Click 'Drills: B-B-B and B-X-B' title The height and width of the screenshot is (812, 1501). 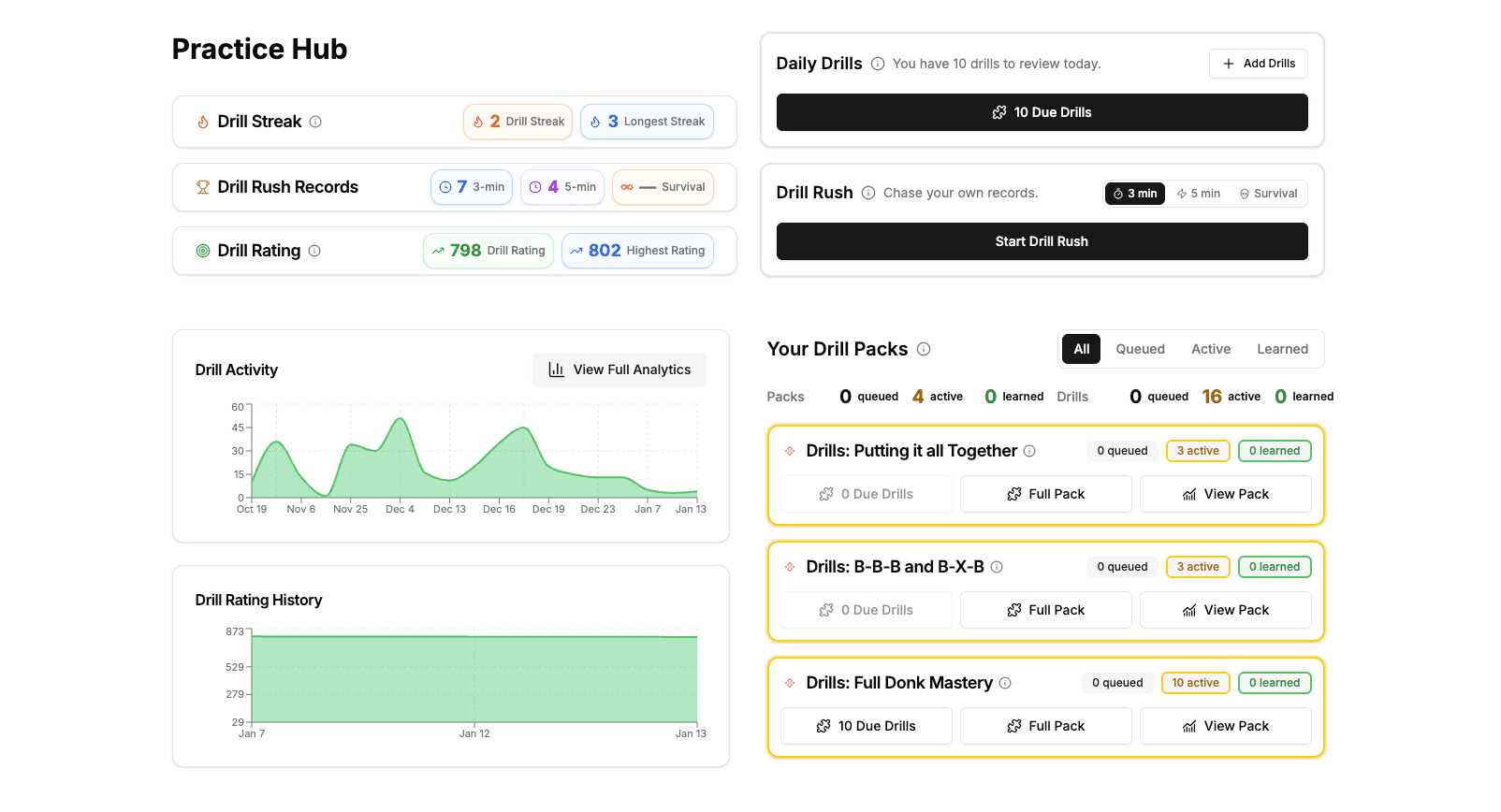pyautogui.click(x=895, y=567)
